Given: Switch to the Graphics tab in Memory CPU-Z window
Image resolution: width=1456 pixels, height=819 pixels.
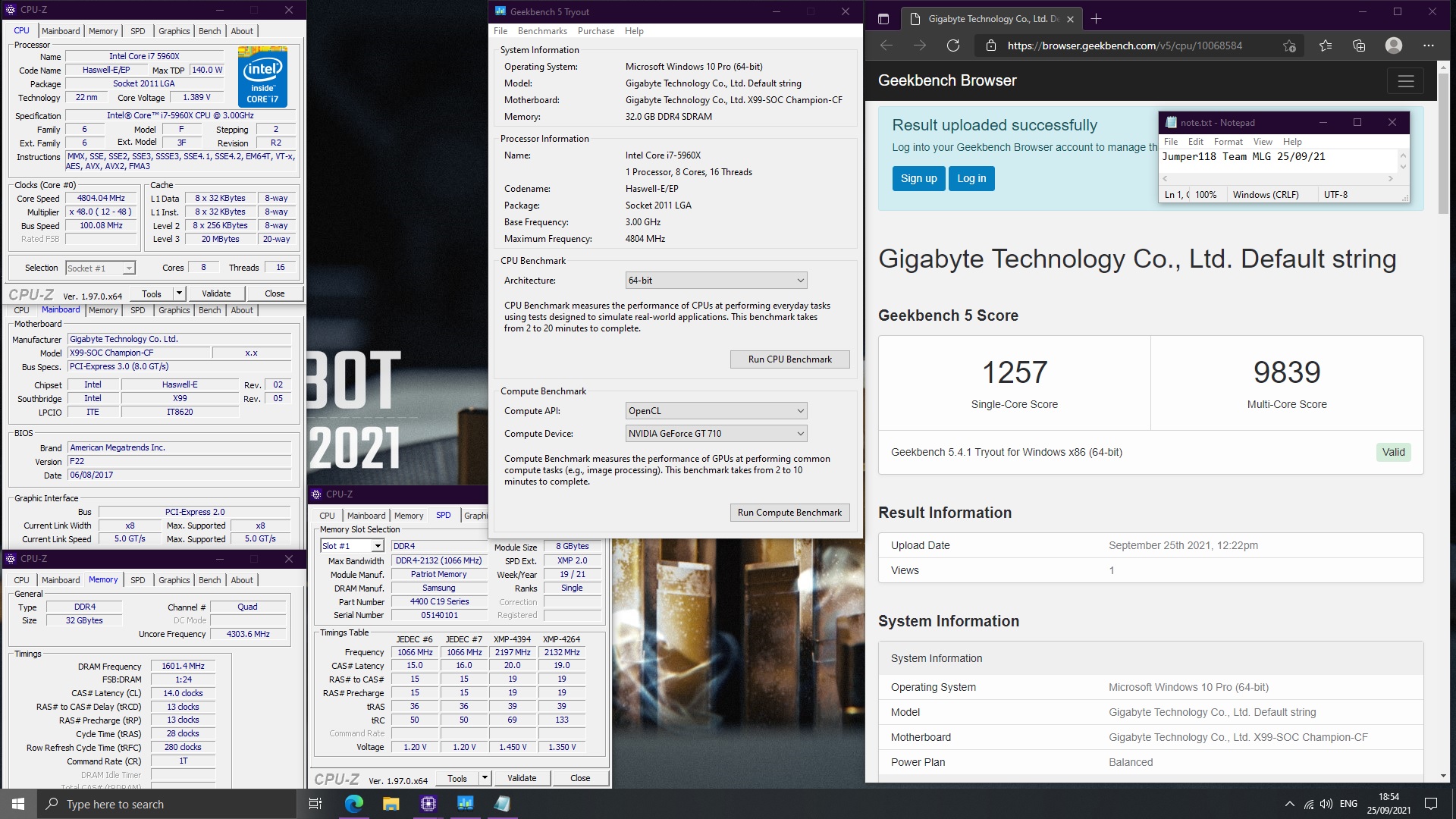Looking at the screenshot, I should (174, 580).
